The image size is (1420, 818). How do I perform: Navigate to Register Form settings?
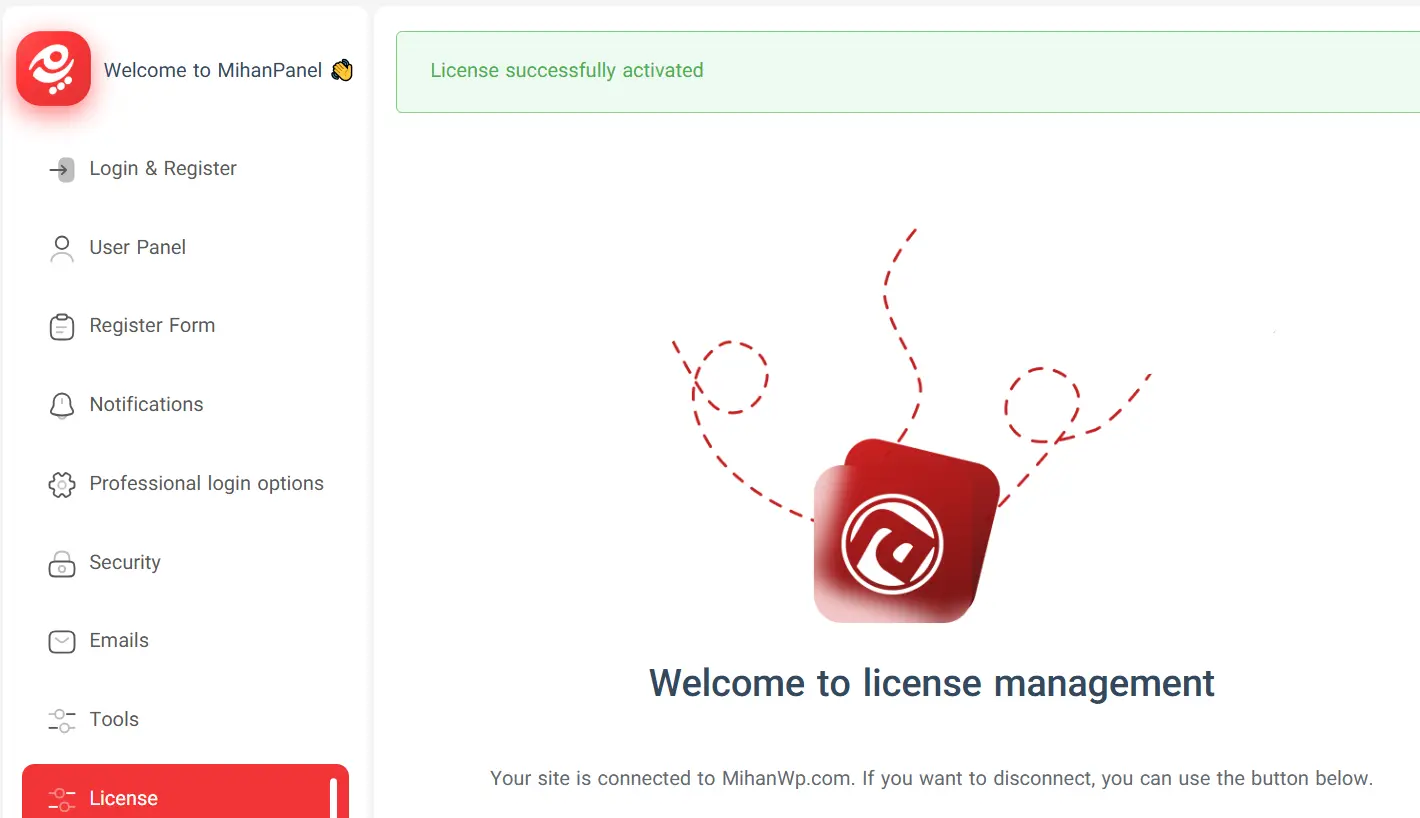click(152, 326)
